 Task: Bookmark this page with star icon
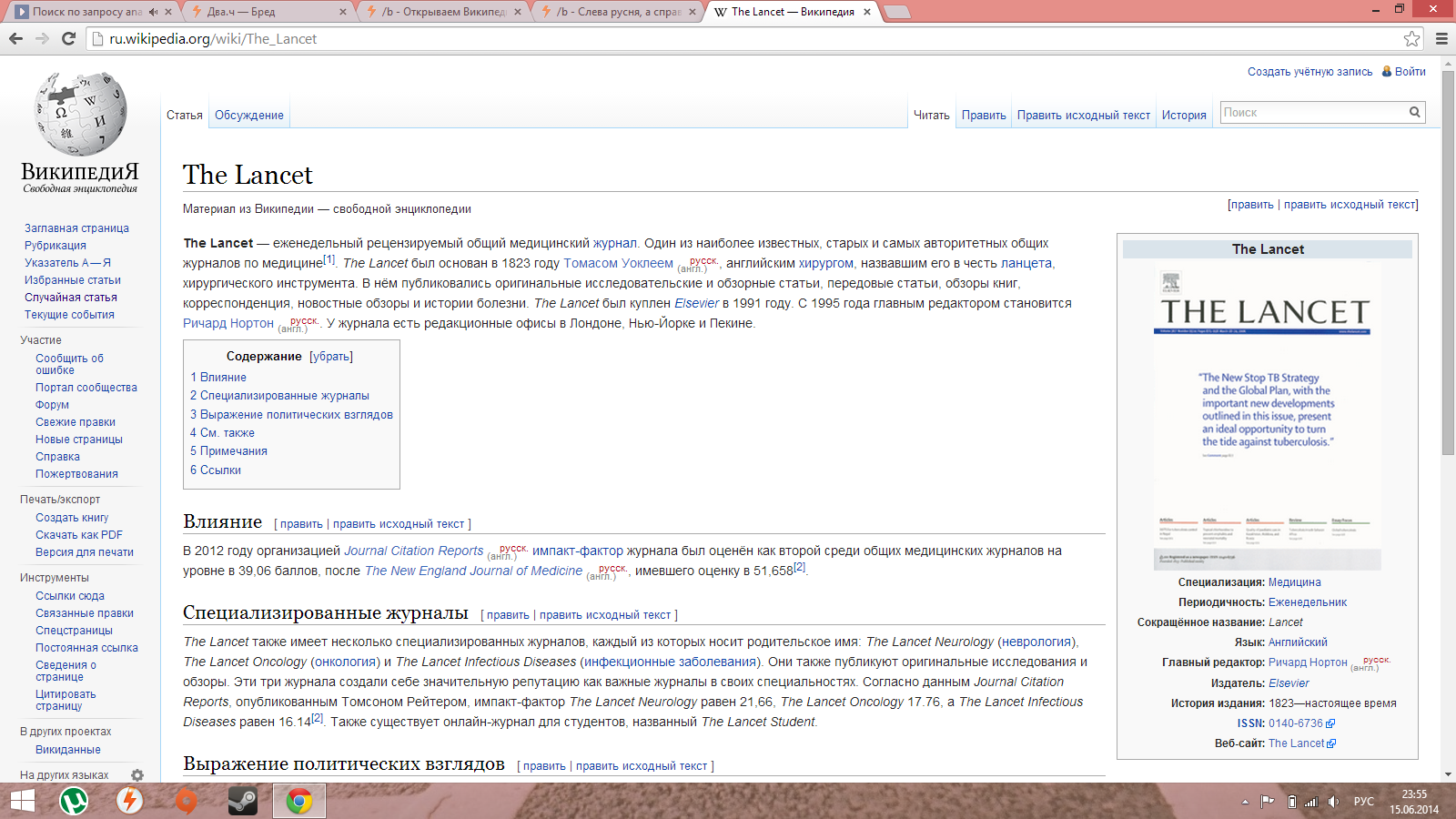[x=1411, y=38]
